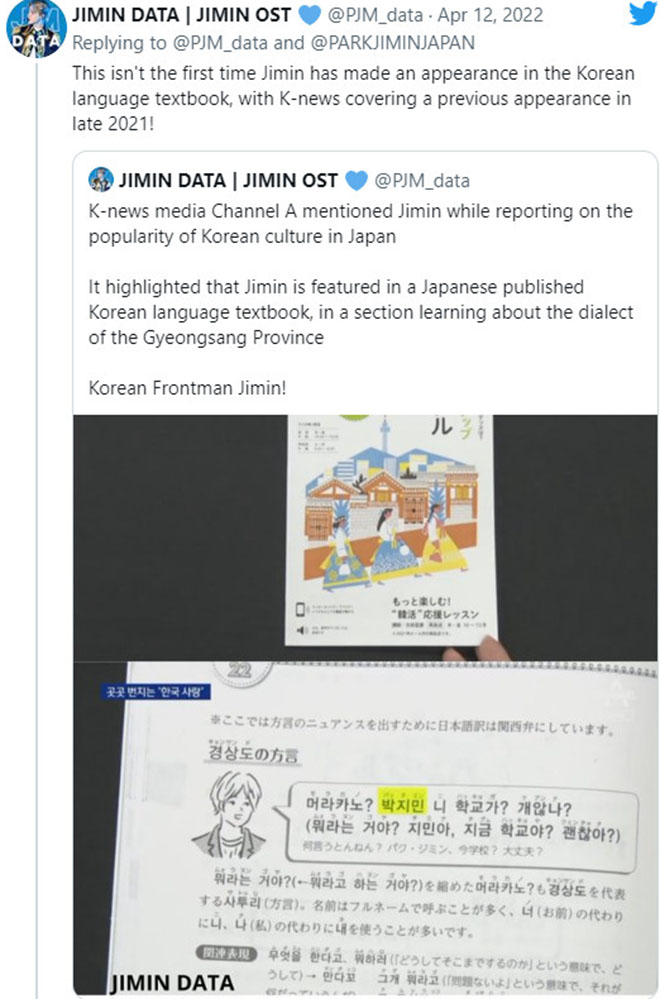Open the quoted tweet's @PJM_data handle
The width and height of the screenshot is (660, 999).
tap(422, 181)
